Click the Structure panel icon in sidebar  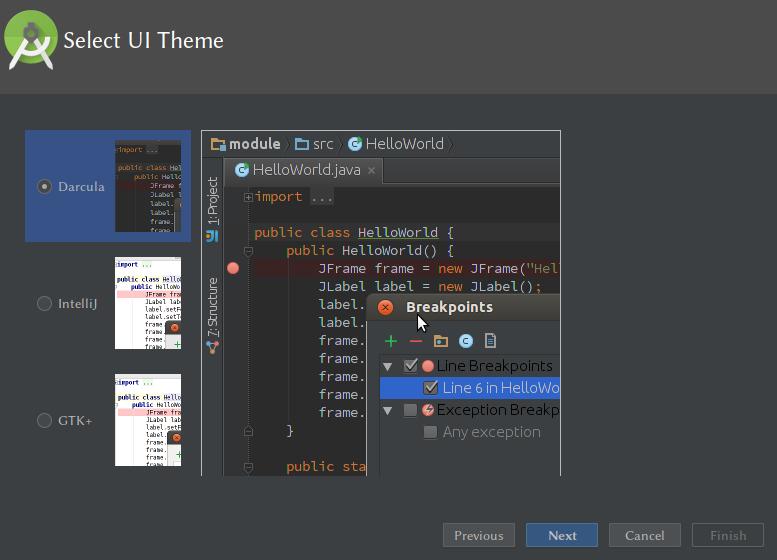pos(213,347)
